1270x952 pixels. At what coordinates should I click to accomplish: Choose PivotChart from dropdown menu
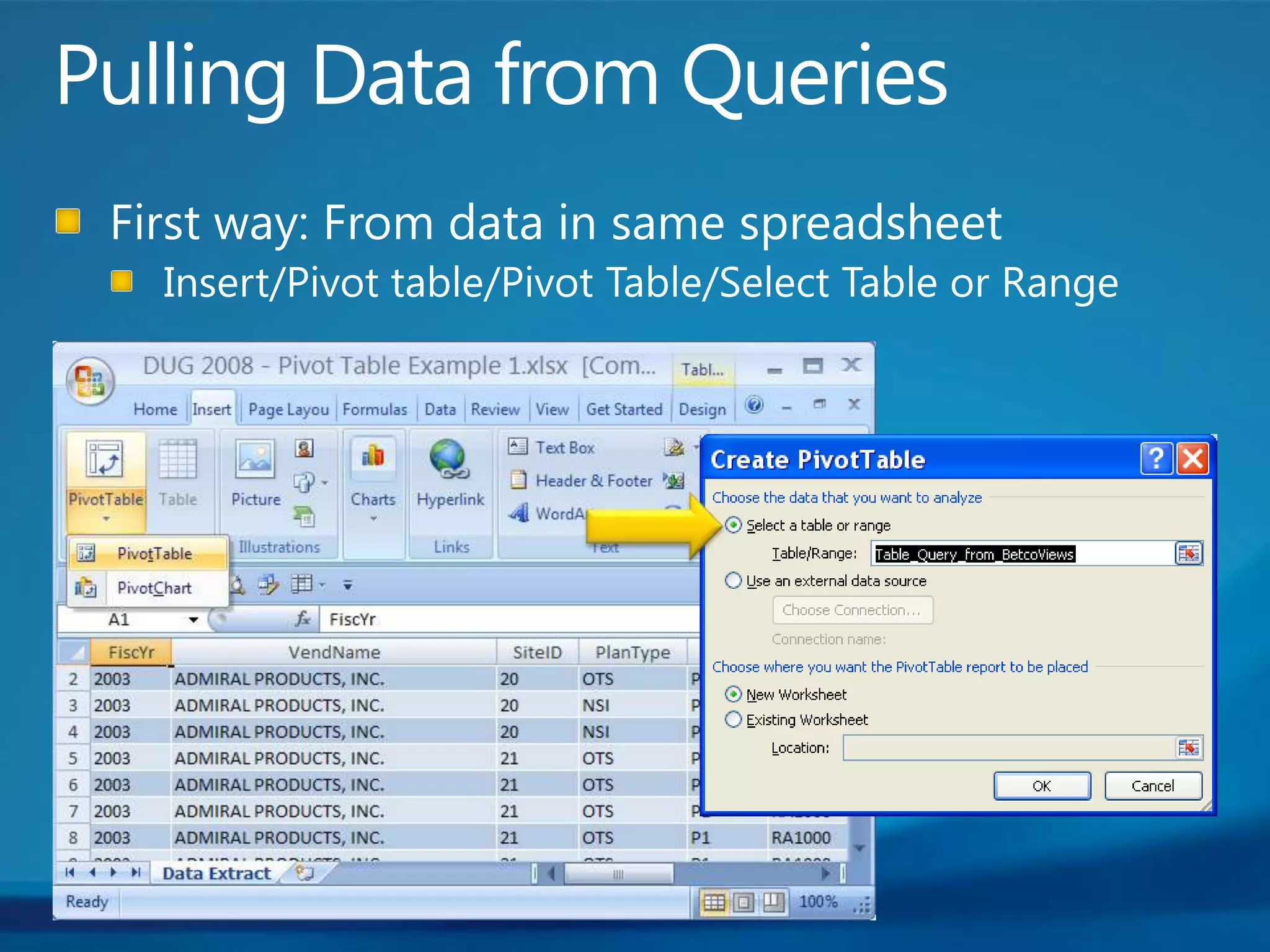[149, 588]
